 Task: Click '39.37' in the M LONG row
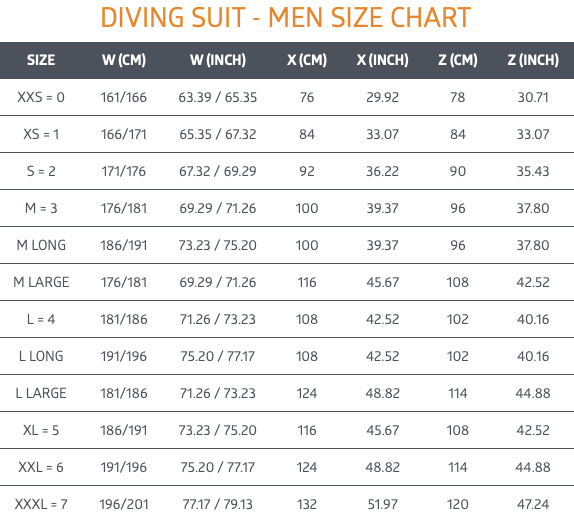(x=383, y=245)
